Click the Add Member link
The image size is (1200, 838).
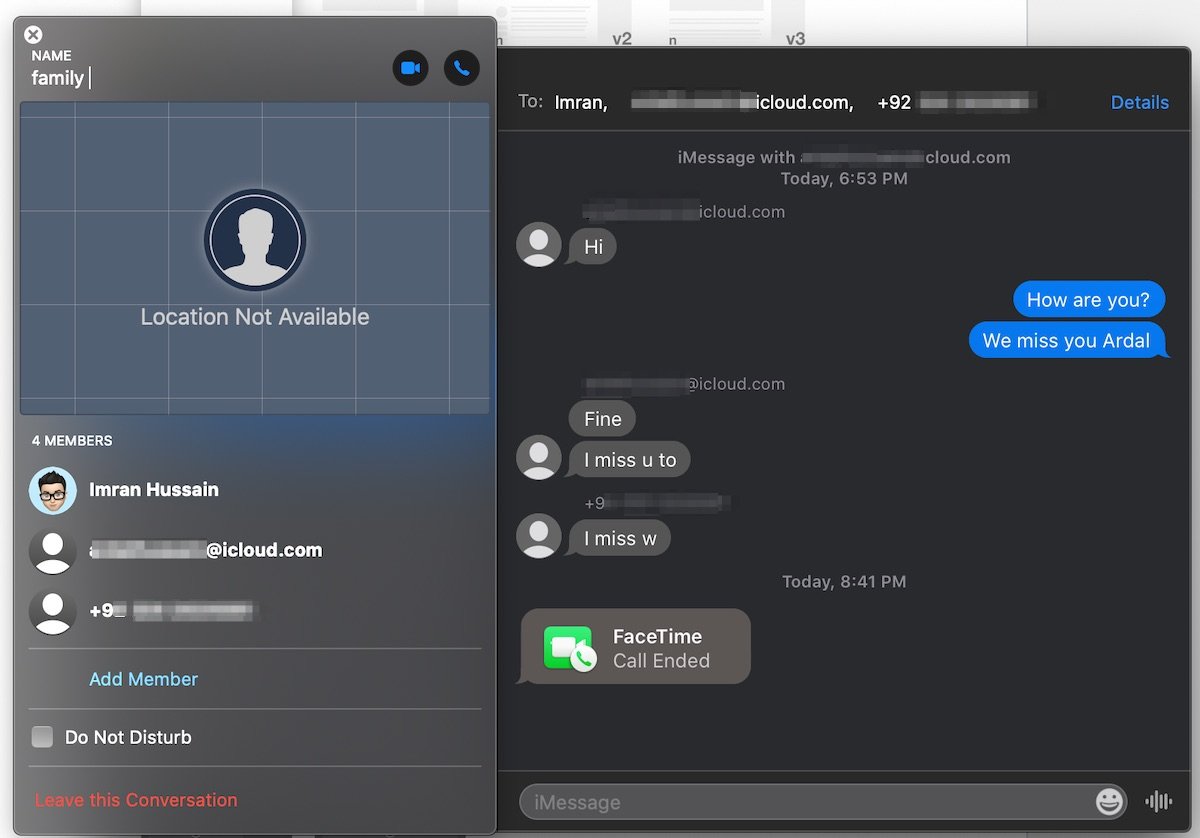143,679
